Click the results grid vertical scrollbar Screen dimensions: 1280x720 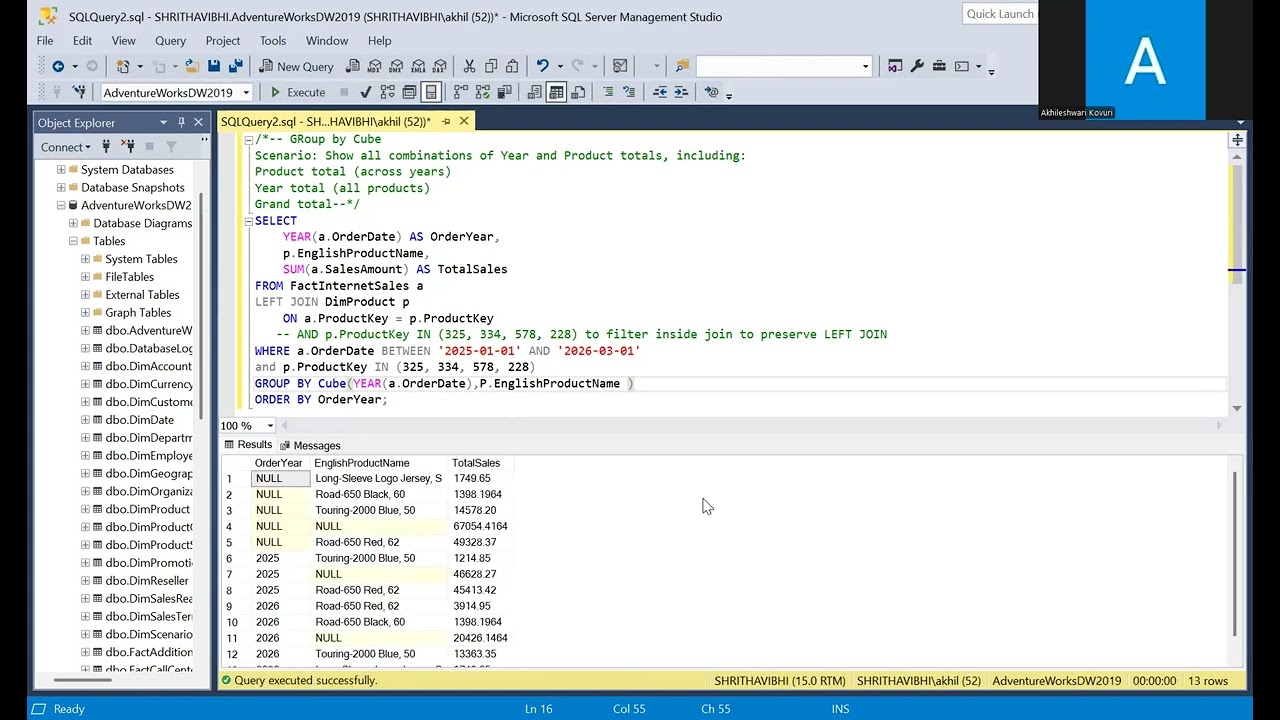[x=1237, y=553]
